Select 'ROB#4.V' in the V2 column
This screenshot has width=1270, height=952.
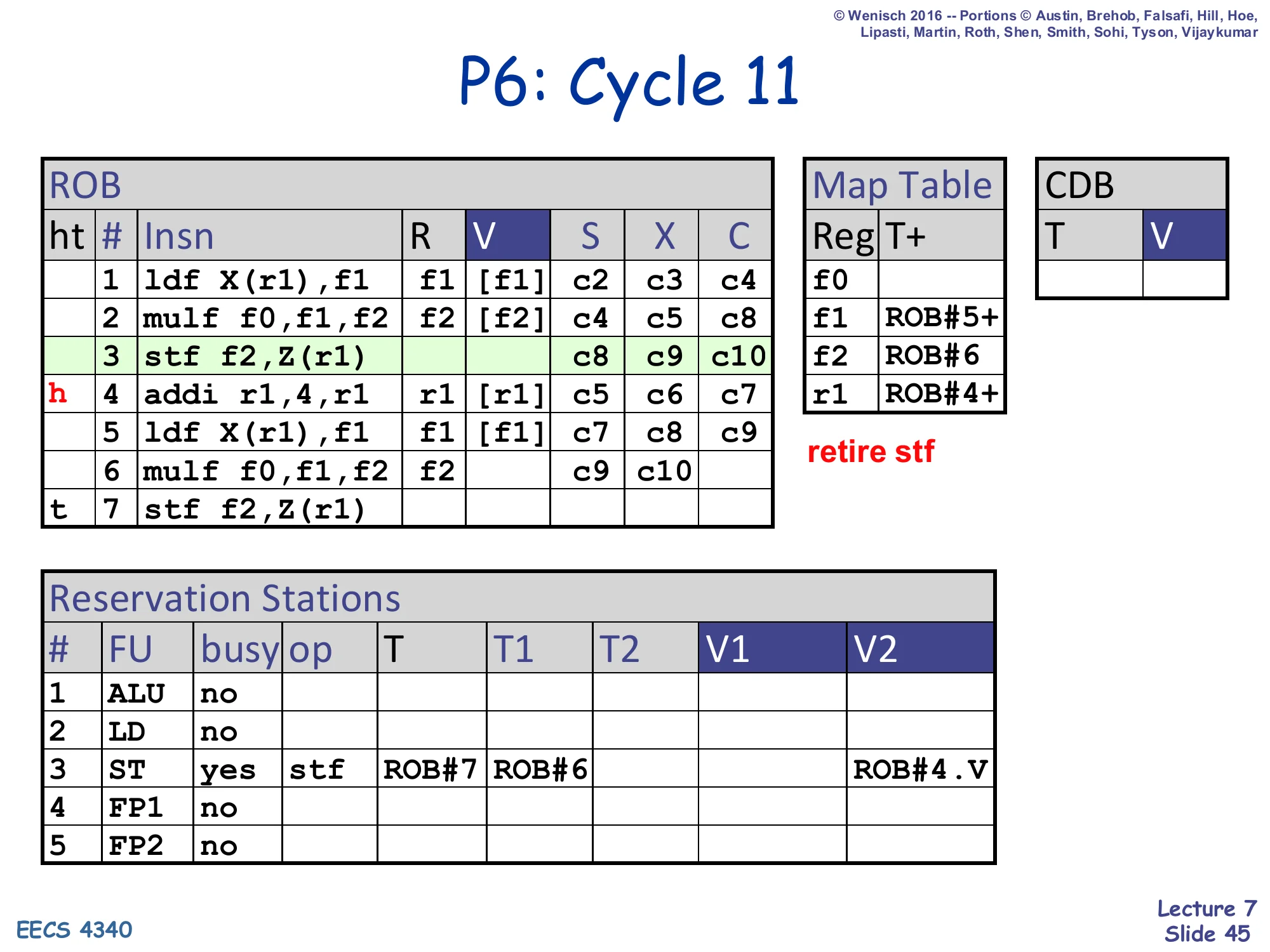[920, 769]
